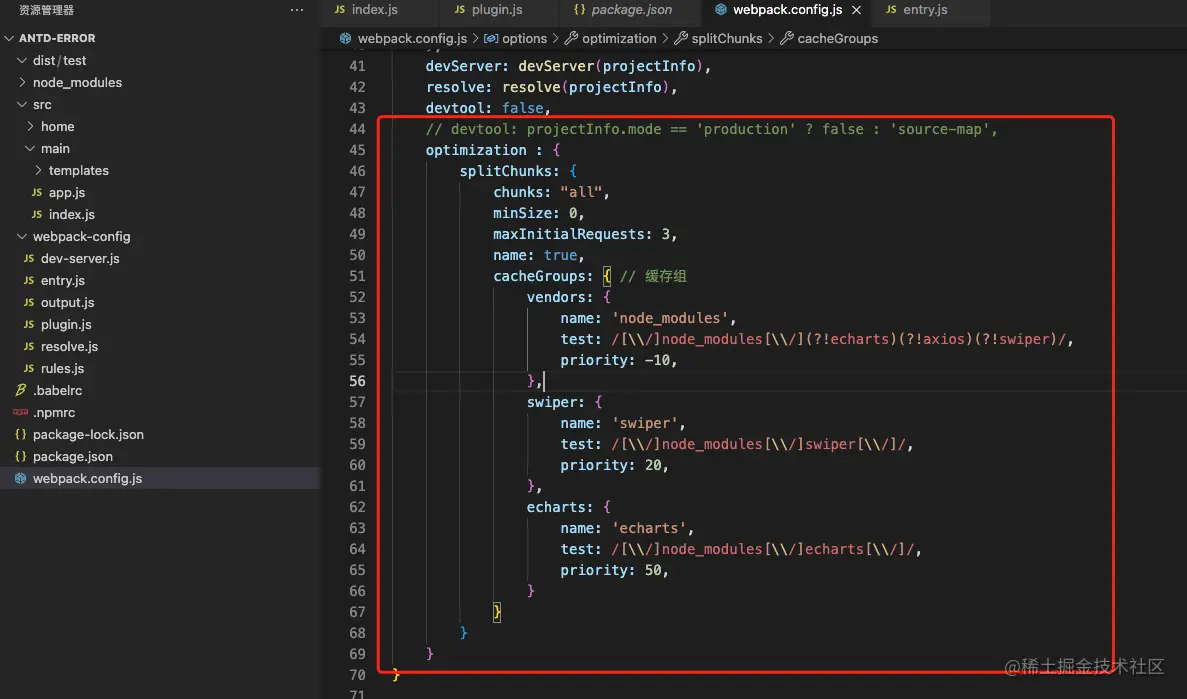1187x699 pixels.
Task: Click the 'priority: -10' code line
Action: (618, 360)
